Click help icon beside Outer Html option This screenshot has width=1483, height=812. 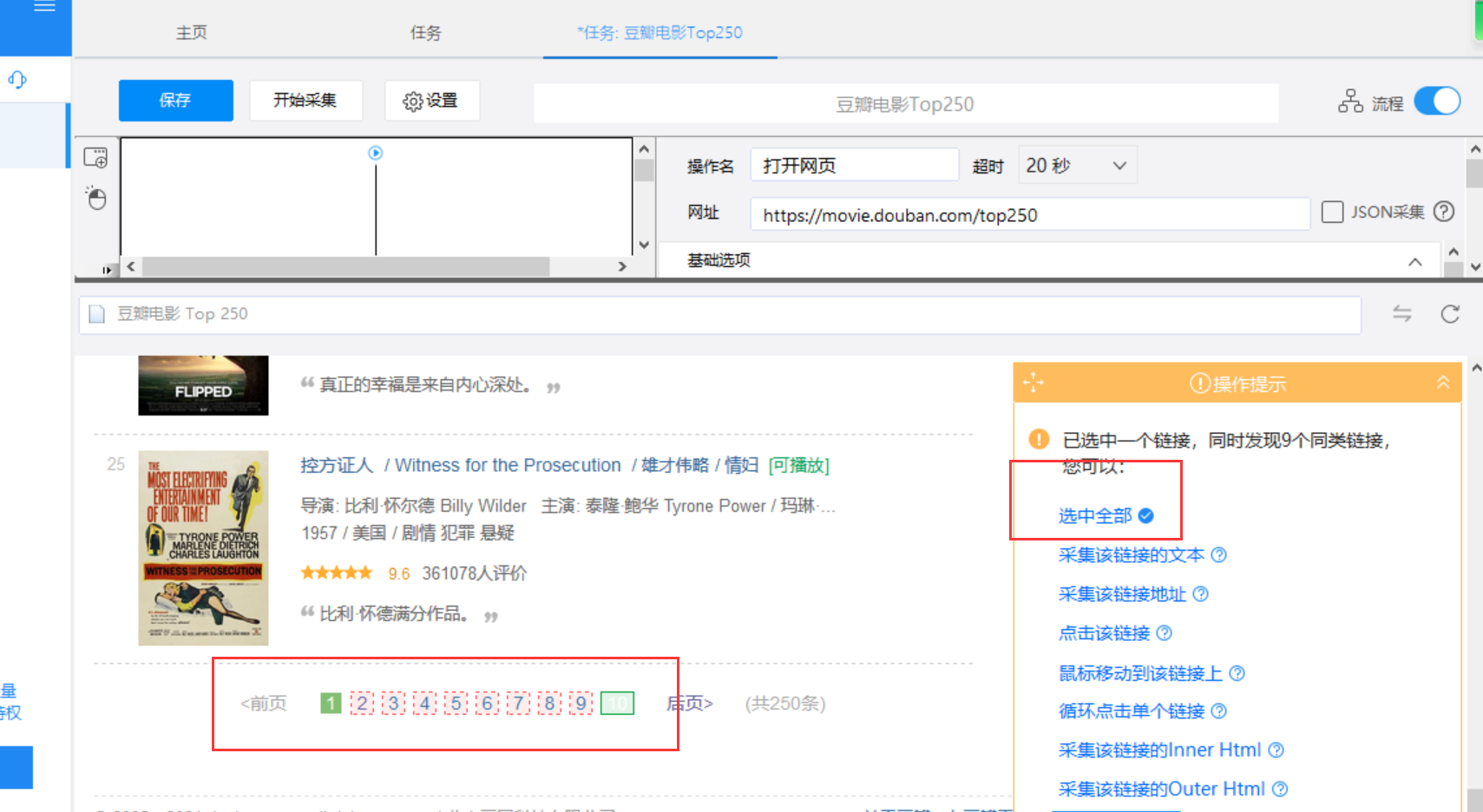pyautogui.click(x=1280, y=789)
